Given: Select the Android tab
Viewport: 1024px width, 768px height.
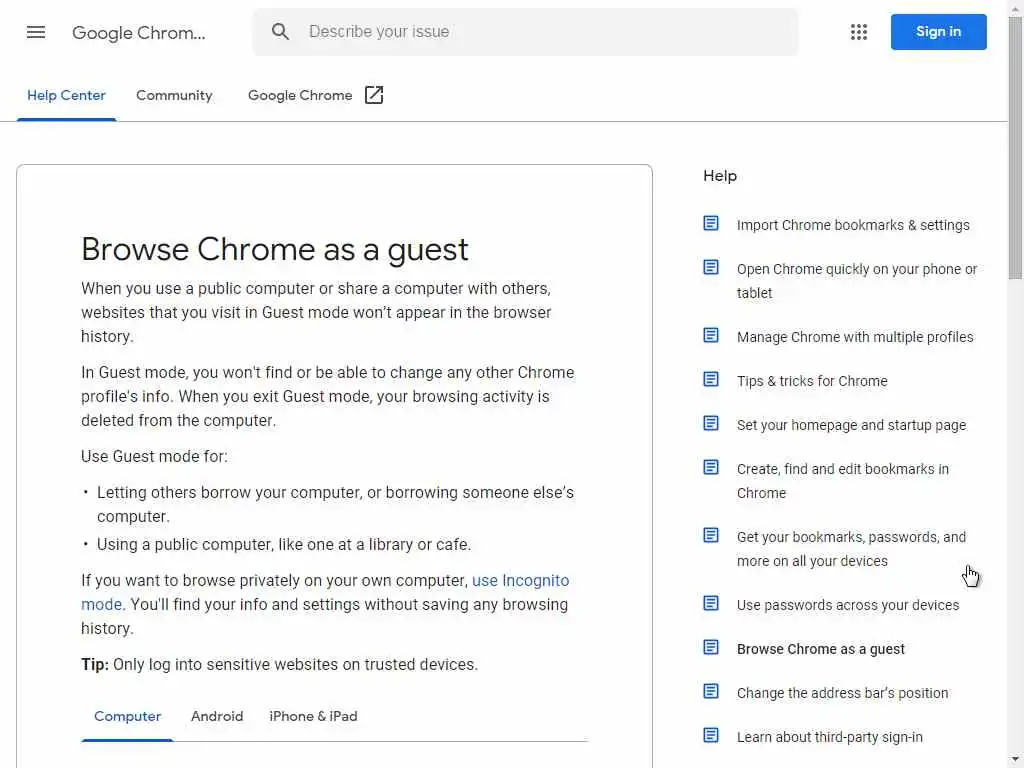Looking at the screenshot, I should pos(217,716).
